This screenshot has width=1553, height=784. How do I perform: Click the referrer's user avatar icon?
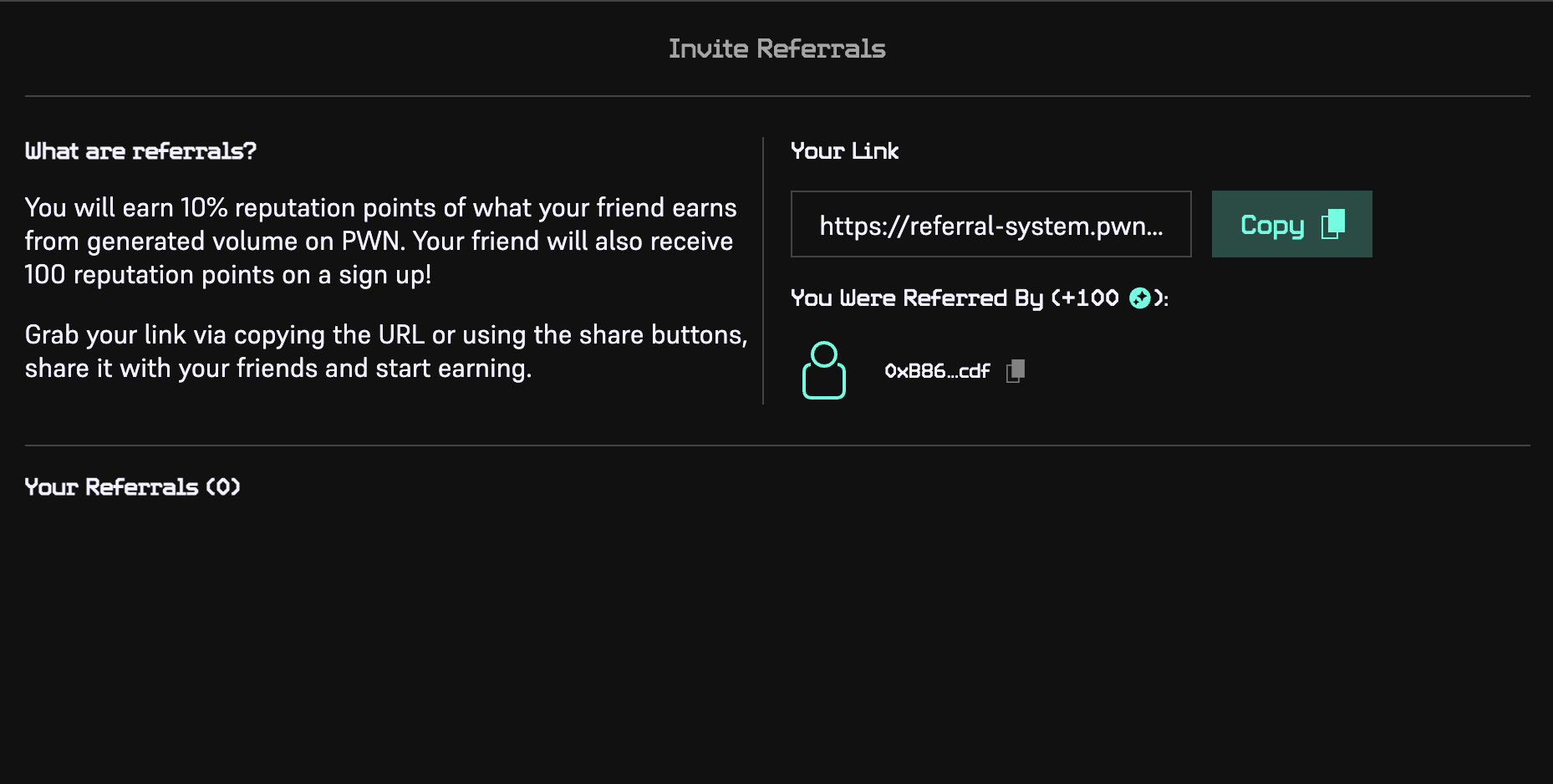pyautogui.click(x=823, y=370)
